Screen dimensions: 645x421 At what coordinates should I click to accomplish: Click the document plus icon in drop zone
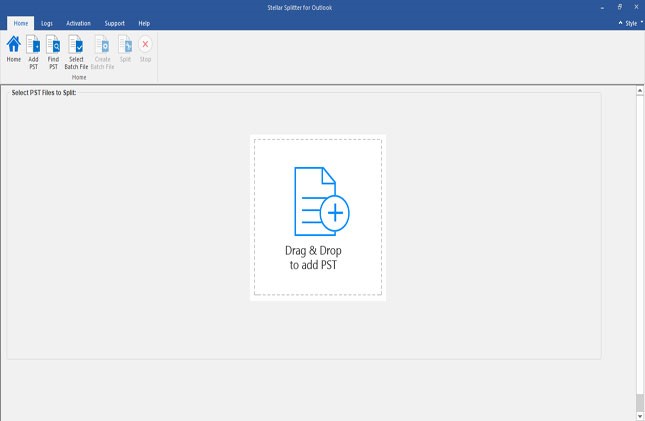[x=322, y=201]
